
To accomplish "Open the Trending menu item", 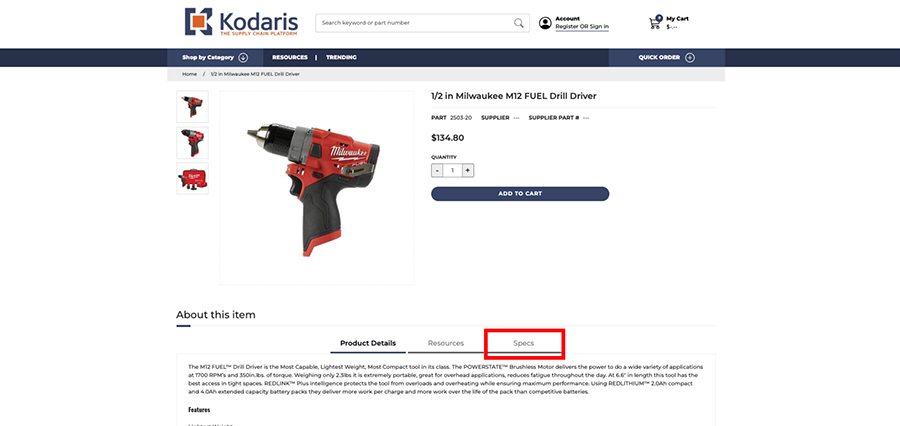I will click(x=342, y=57).
